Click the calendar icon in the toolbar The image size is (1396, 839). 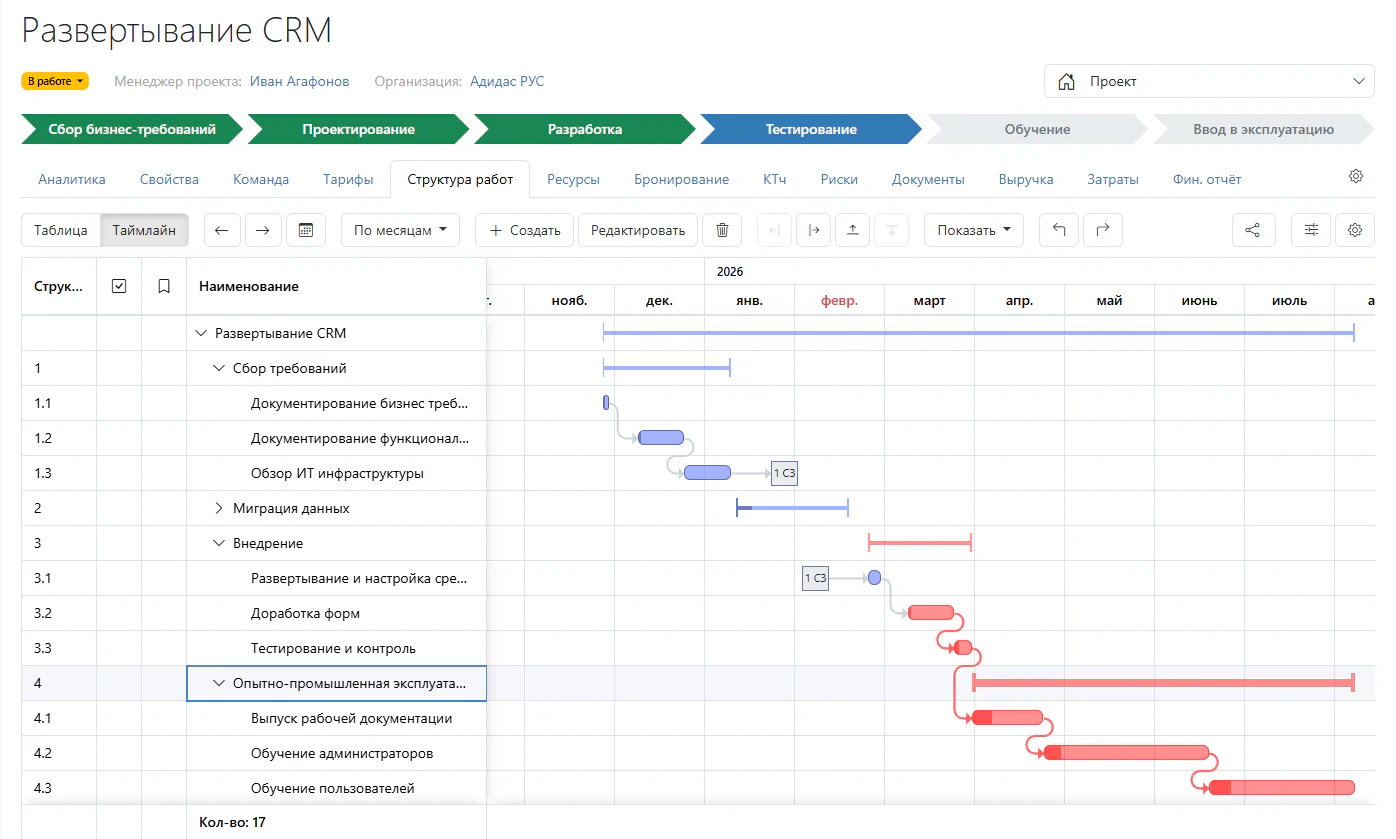pos(306,230)
